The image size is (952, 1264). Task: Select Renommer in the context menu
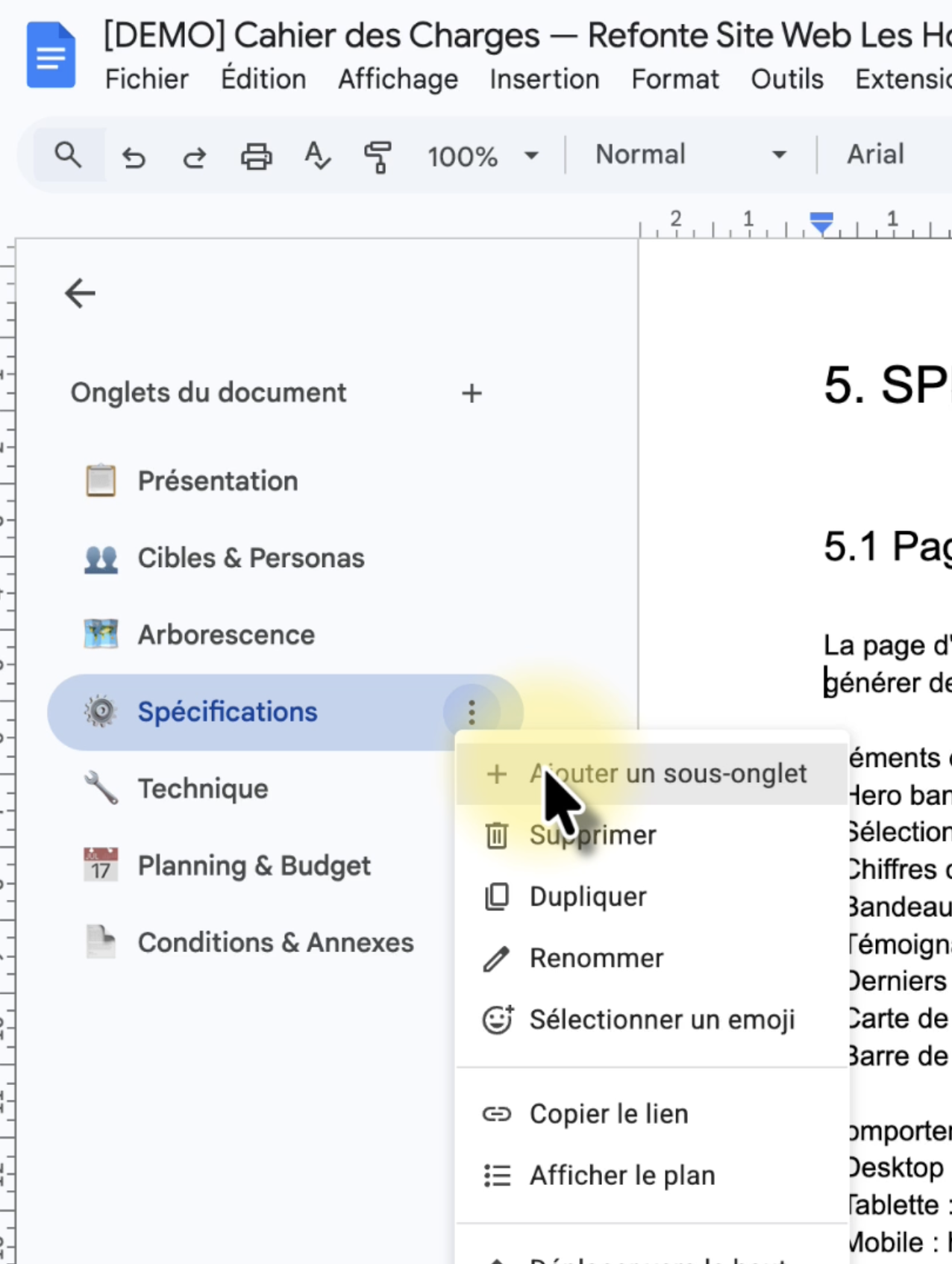595,958
